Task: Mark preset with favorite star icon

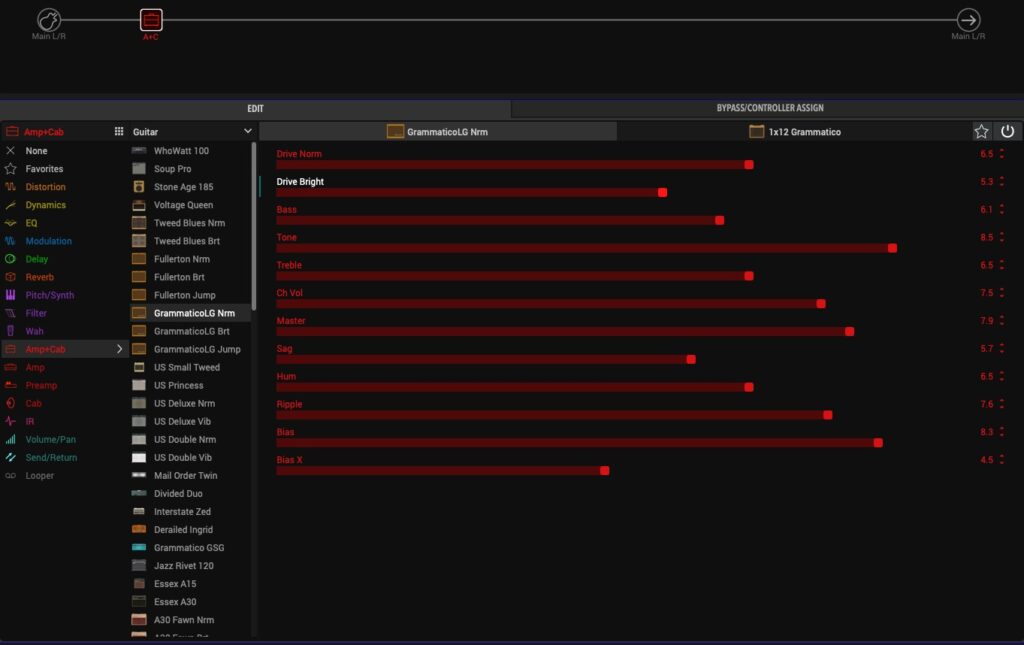Action: (x=982, y=131)
